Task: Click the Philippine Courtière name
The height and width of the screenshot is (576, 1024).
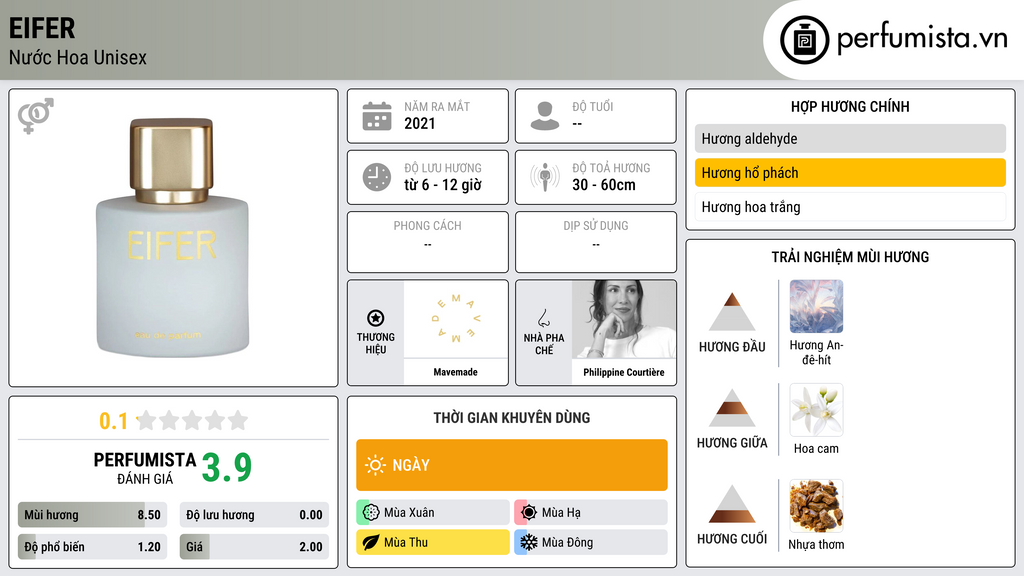Action: click(x=624, y=372)
